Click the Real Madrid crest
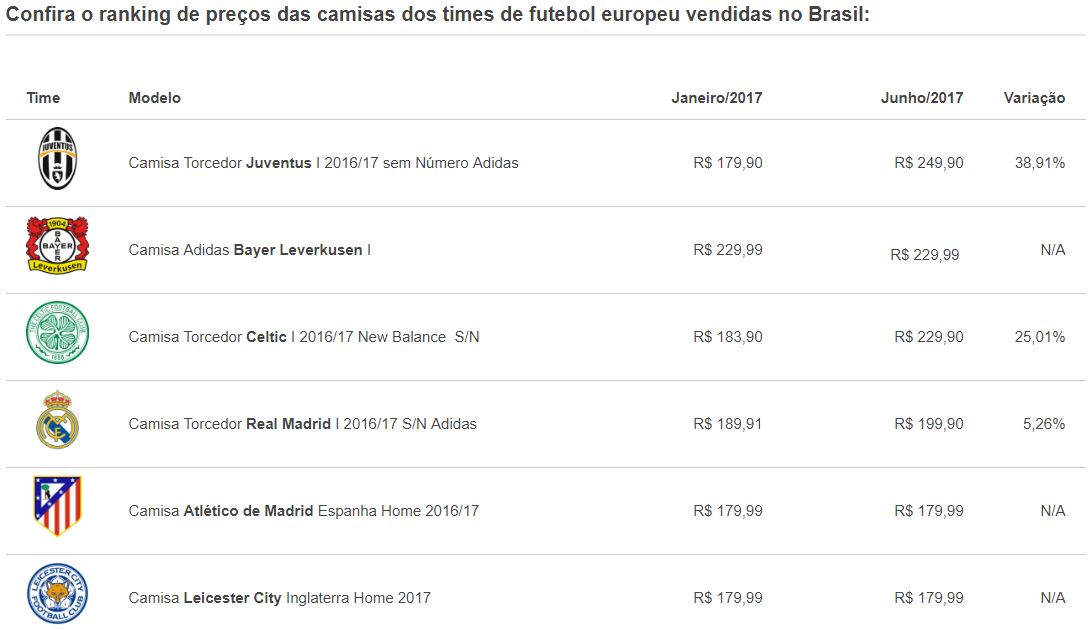This screenshot has height=630, width=1090. tap(57, 420)
